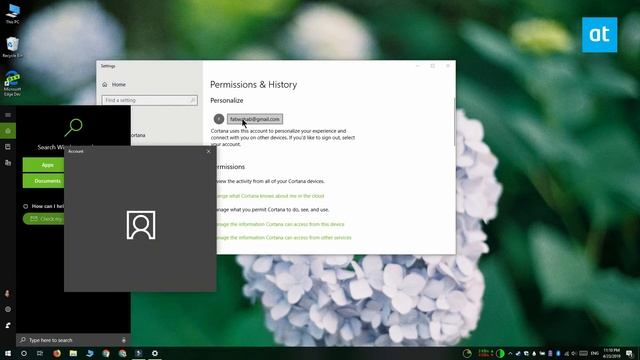The width and height of the screenshot is (640, 360).
Task: Show hidden system tray icons arrow
Action: (510, 353)
